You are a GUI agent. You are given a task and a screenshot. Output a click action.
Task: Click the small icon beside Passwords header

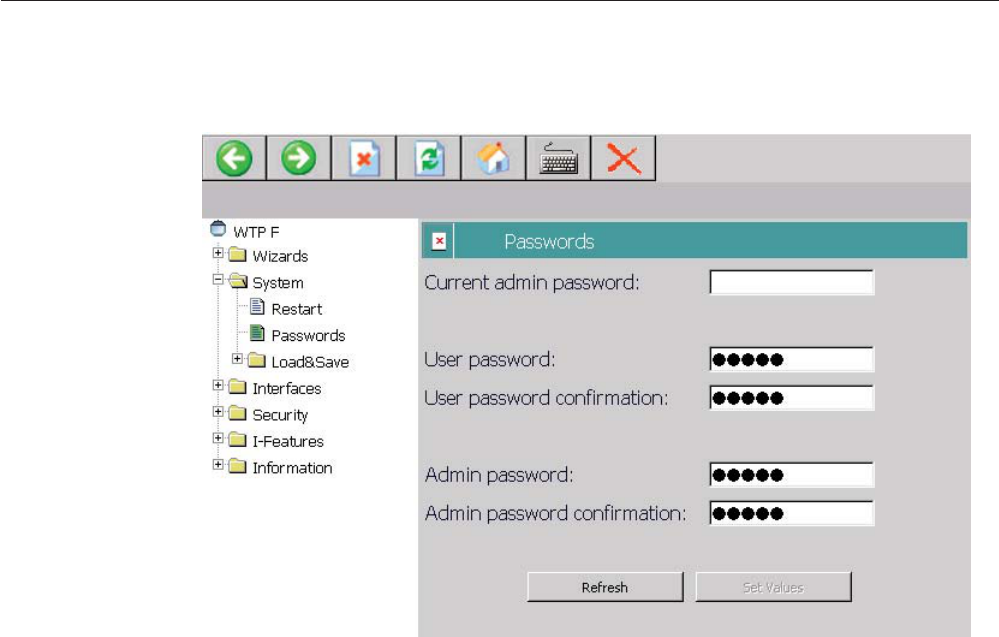coord(439,241)
